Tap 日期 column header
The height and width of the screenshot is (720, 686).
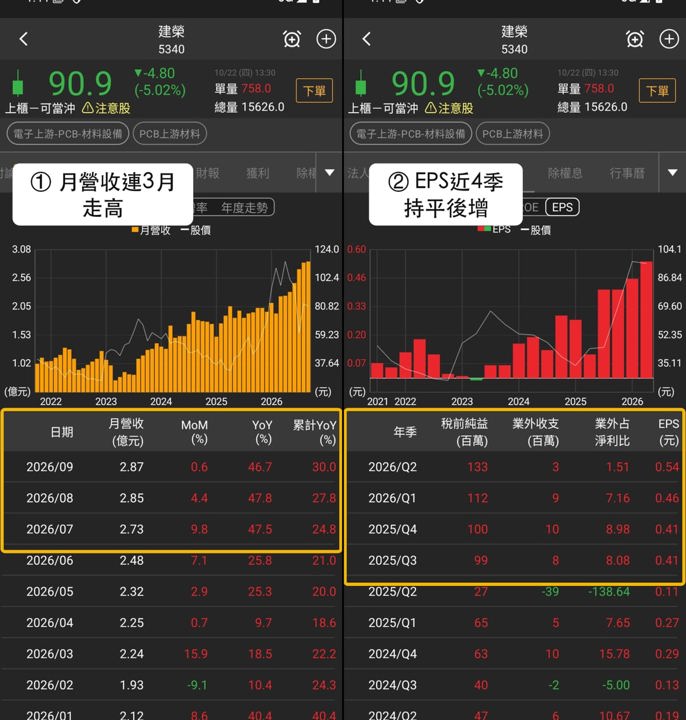[62, 432]
